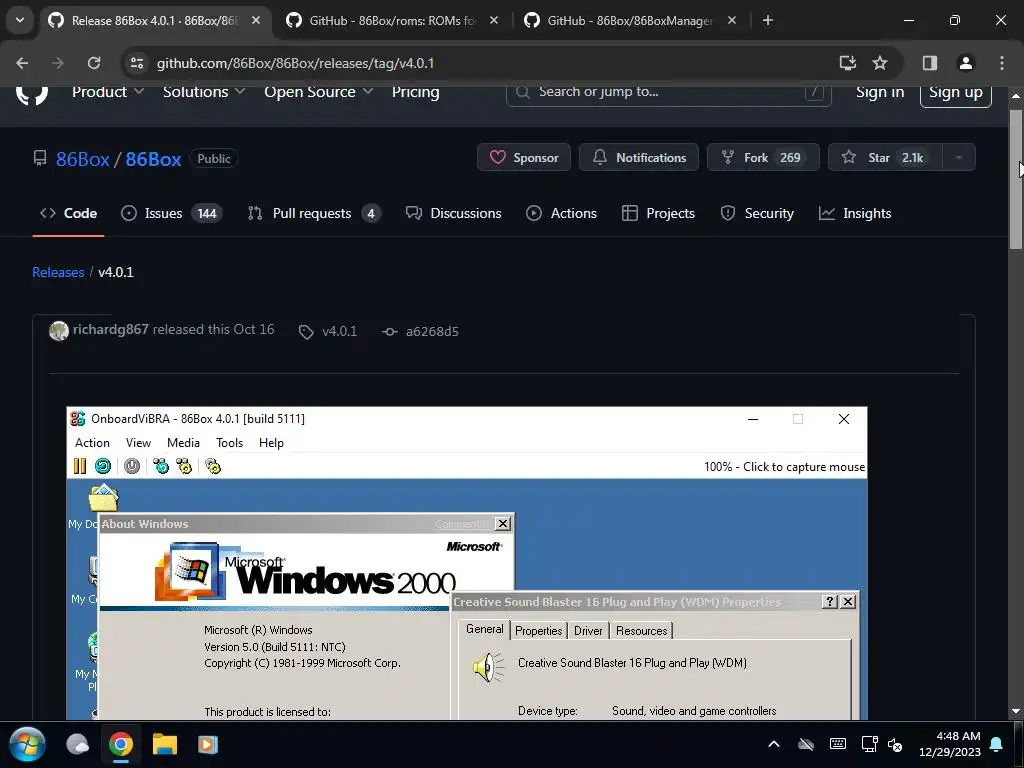Open File Explorer from taskbar
The width and height of the screenshot is (1024, 768).
click(165, 744)
